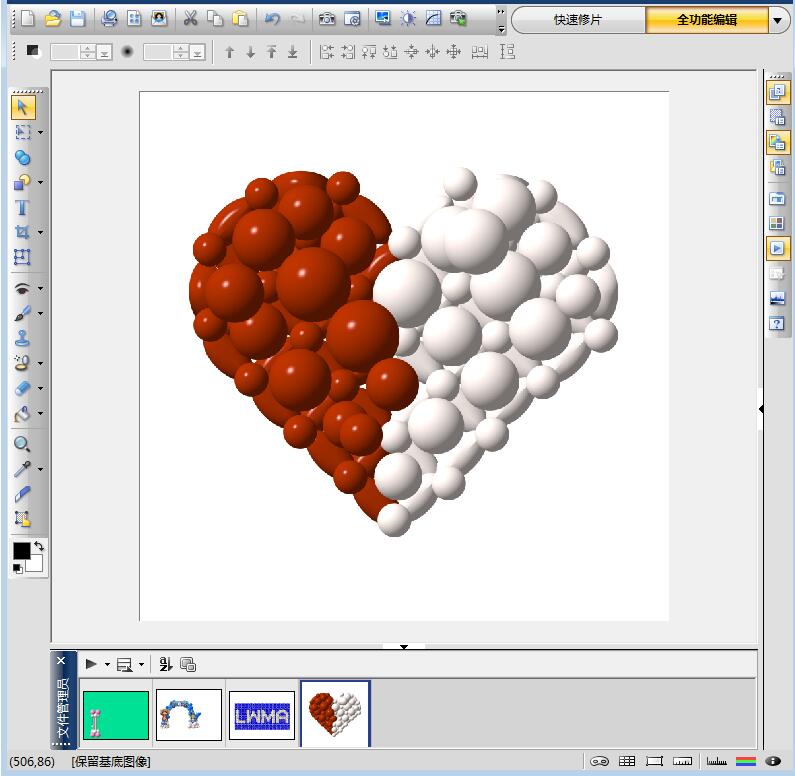This screenshot has height=776, width=795.
Task: Play slideshow in file manager panel
Action: (x=91, y=664)
